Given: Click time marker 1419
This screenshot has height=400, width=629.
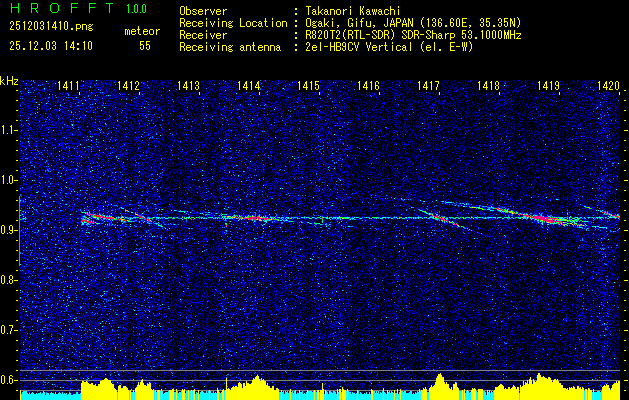Looking at the screenshot, I should click(x=548, y=86).
